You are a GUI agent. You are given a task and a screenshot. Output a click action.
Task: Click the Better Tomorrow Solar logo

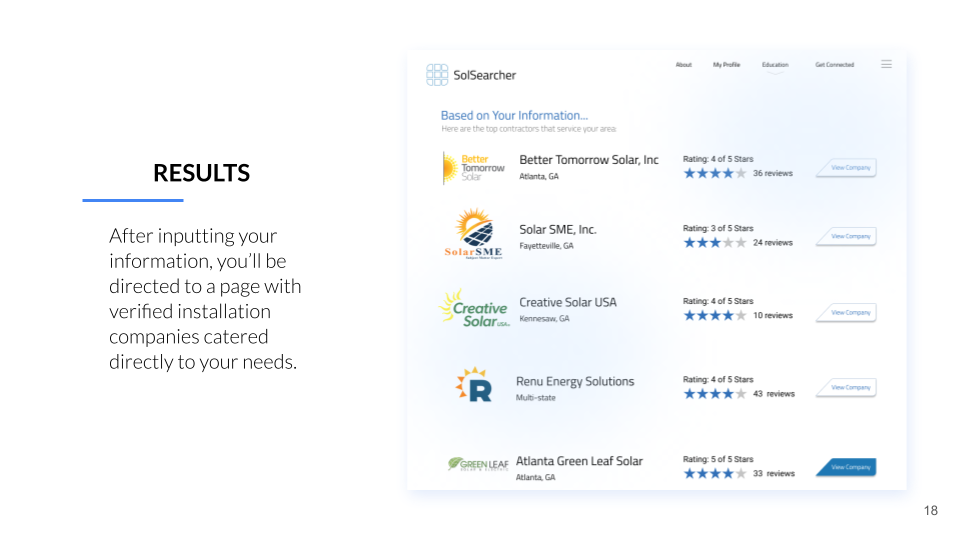pos(474,168)
